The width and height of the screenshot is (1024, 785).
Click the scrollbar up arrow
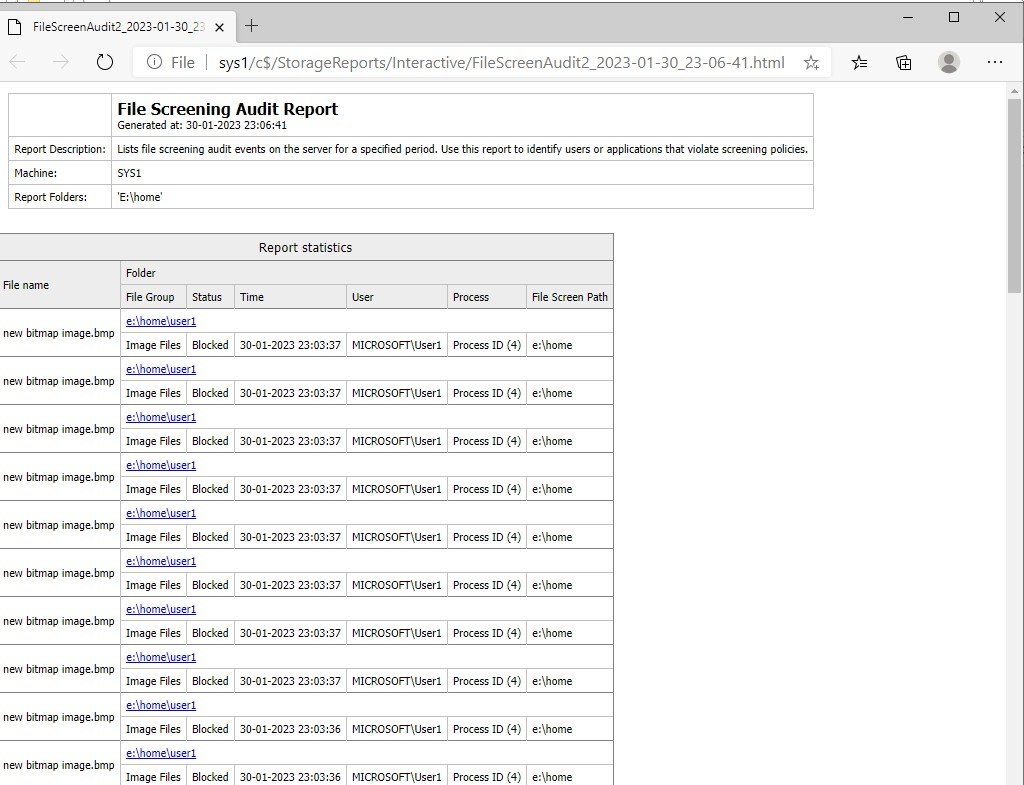1014,91
